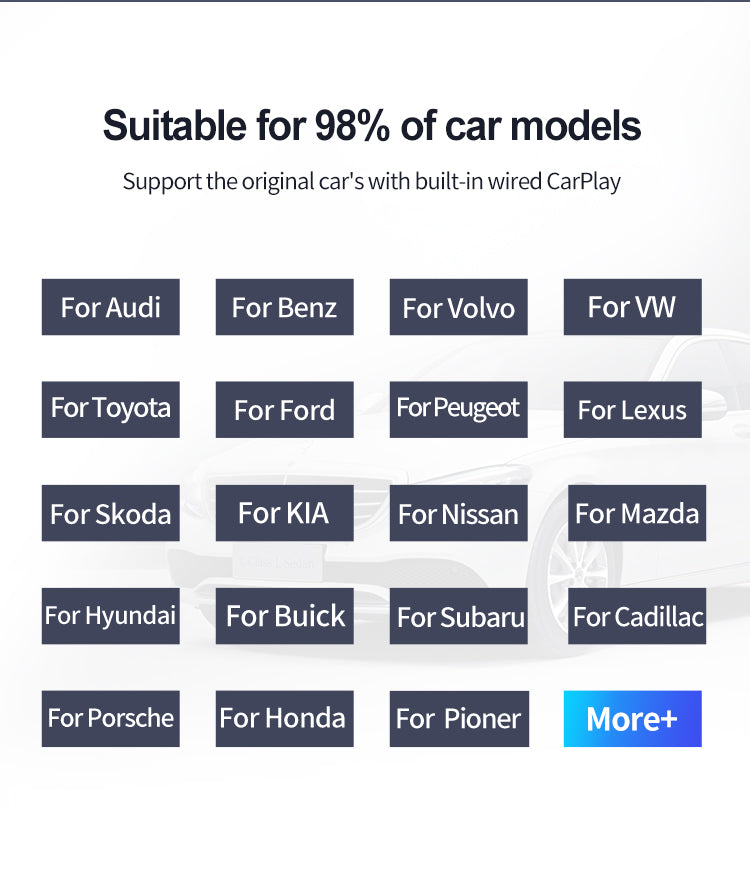Click the For Ford tile
This screenshot has height=872, width=750.
pyautogui.click(x=284, y=409)
